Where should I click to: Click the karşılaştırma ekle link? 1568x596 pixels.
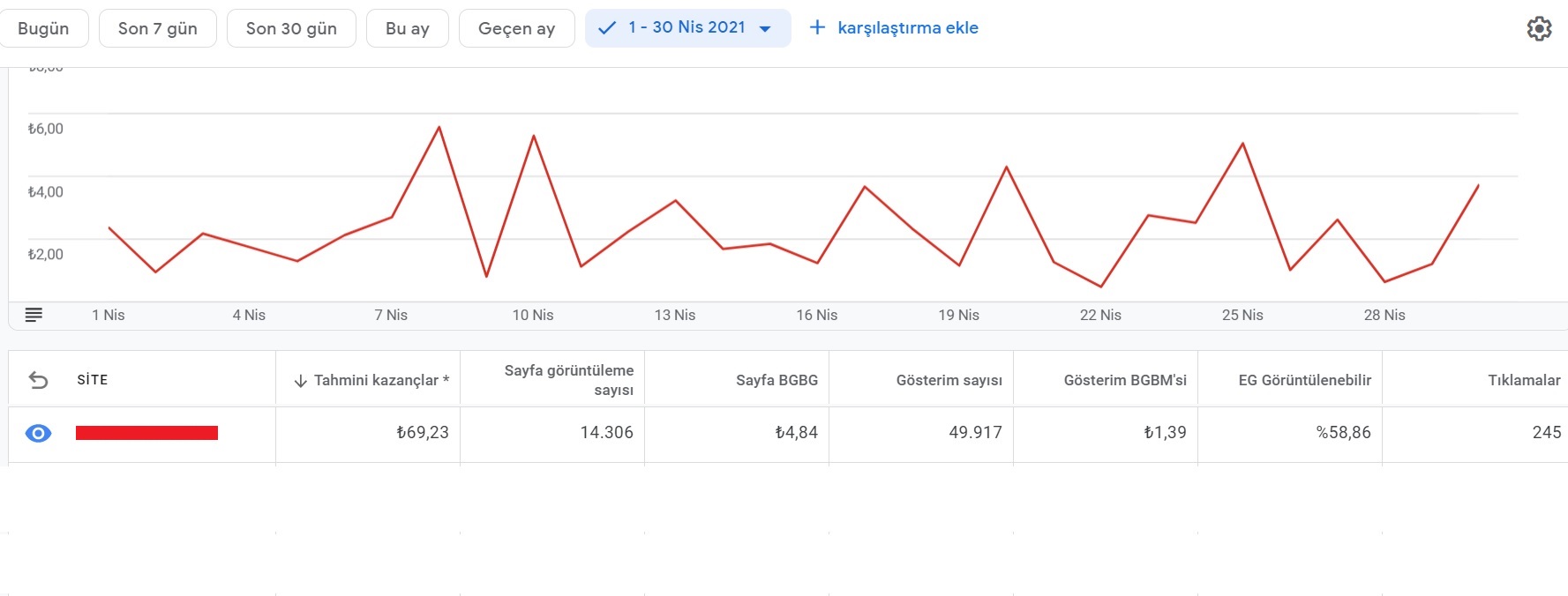908,27
